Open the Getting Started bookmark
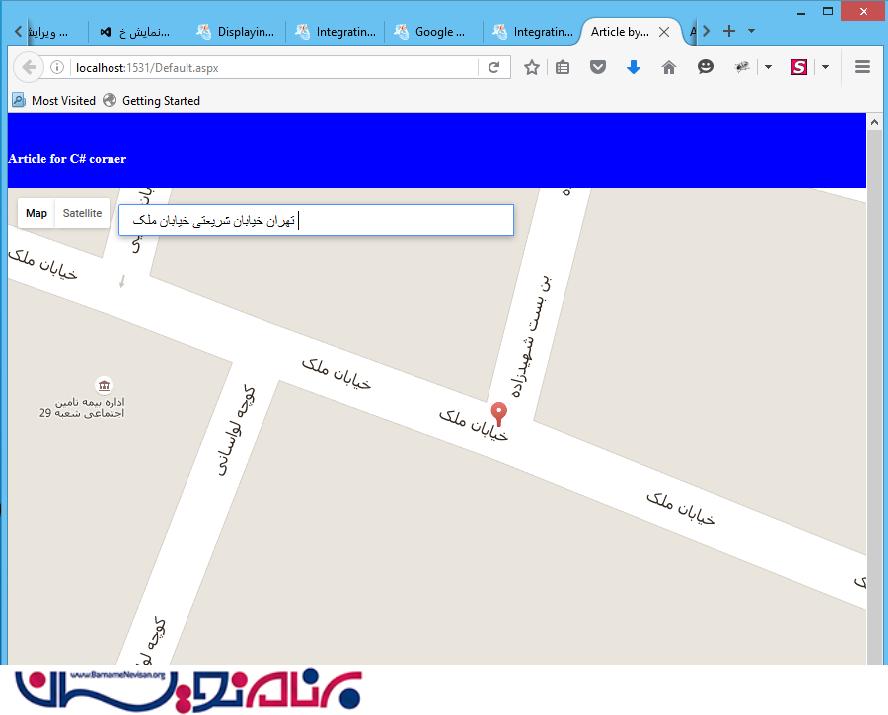The height and width of the screenshot is (715, 888). 151,101
